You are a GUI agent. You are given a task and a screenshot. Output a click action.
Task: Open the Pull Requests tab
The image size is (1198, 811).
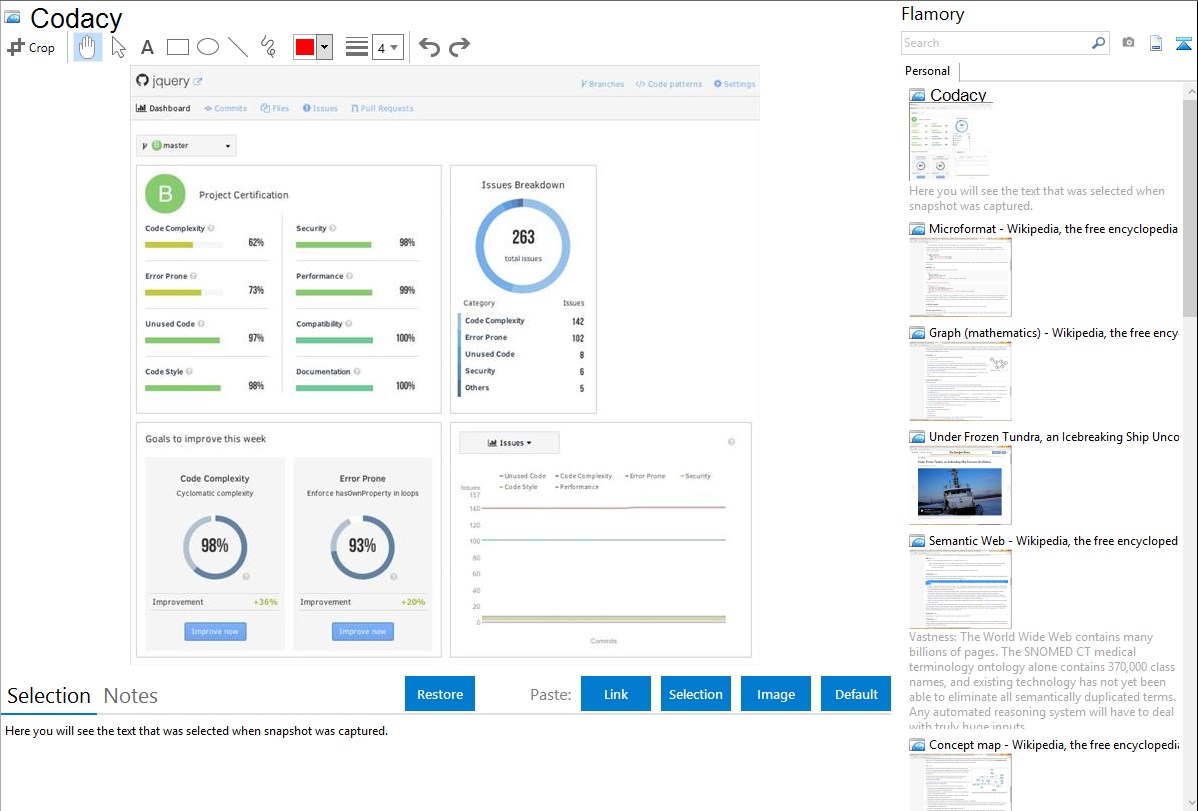tap(382, 109)
